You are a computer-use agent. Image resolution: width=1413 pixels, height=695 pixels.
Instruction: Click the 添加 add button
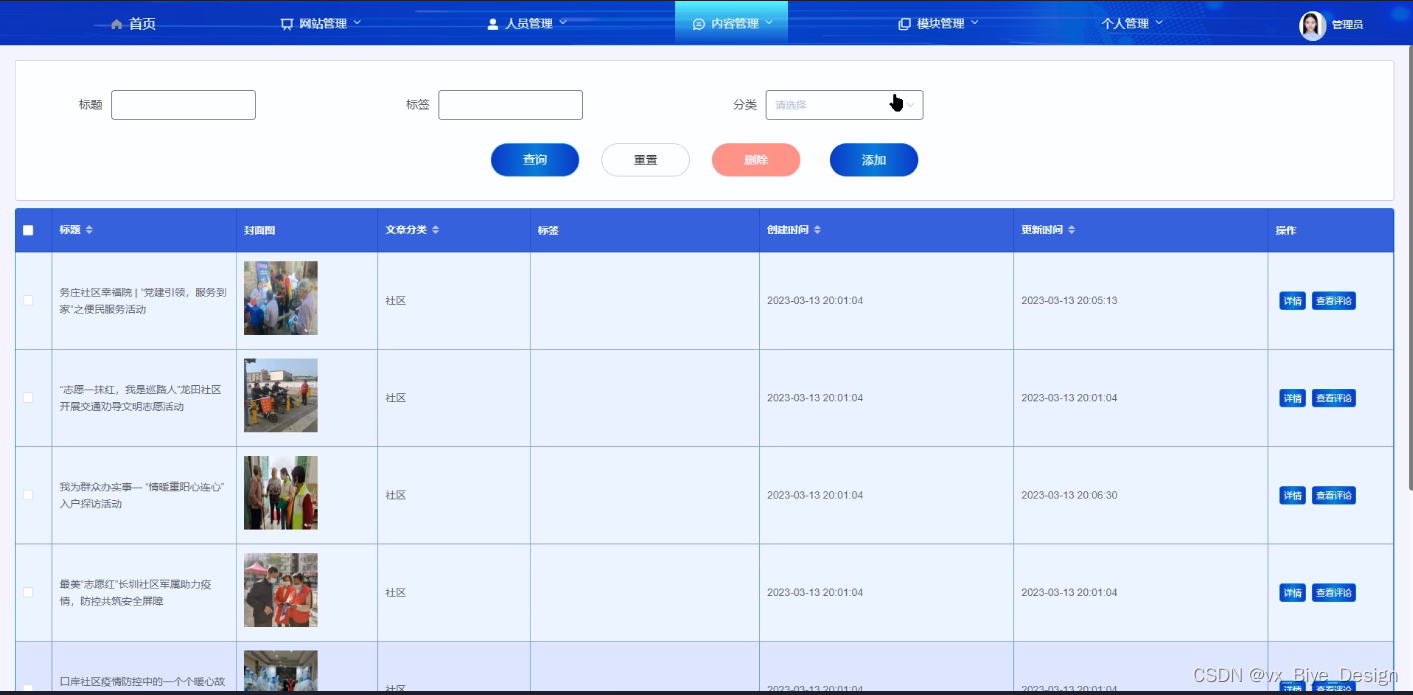[874, 160]
